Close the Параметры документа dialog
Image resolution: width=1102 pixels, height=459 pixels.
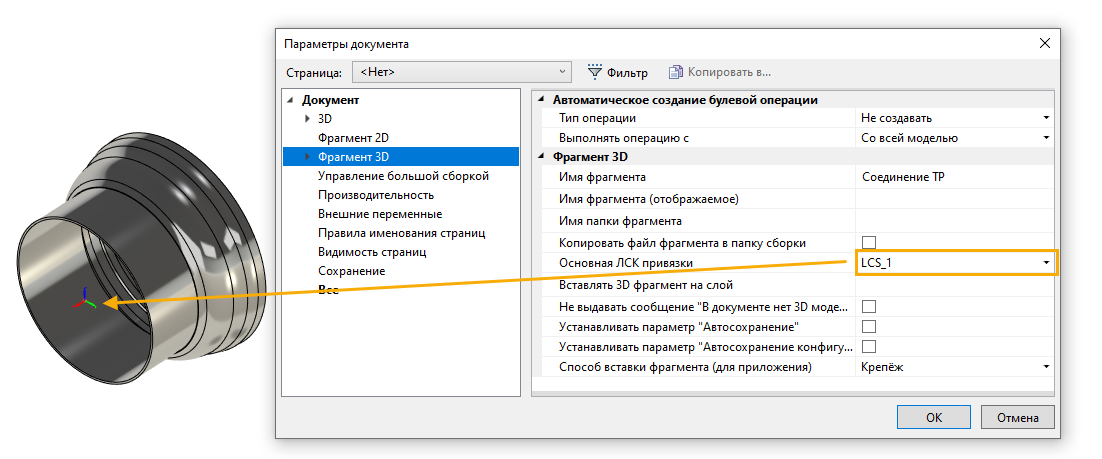tap(1045, 43)
